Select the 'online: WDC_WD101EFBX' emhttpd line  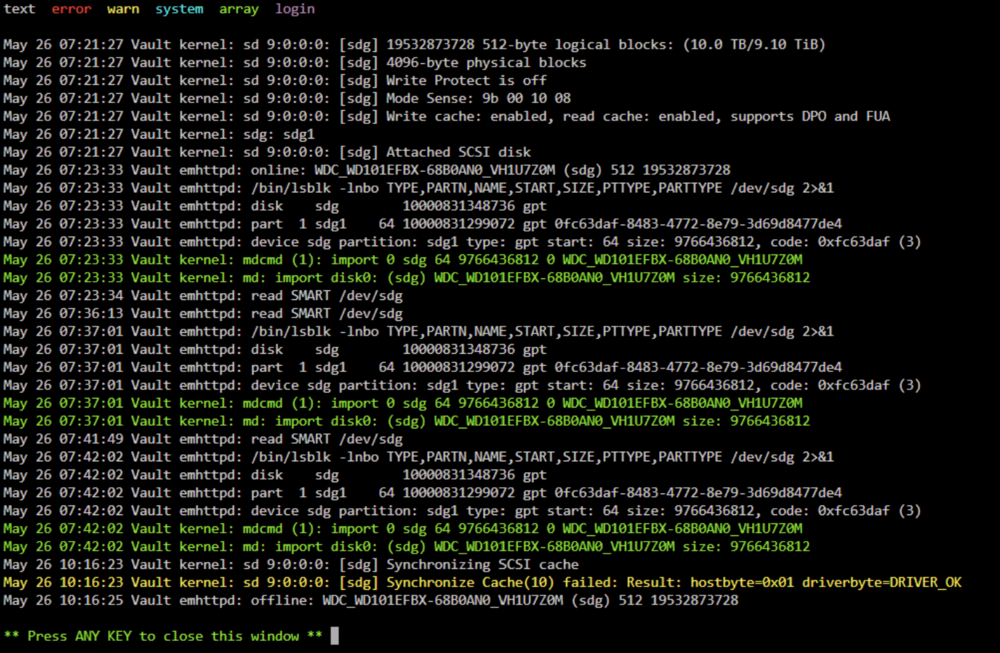pyautogui.click(x=367, y=170)
